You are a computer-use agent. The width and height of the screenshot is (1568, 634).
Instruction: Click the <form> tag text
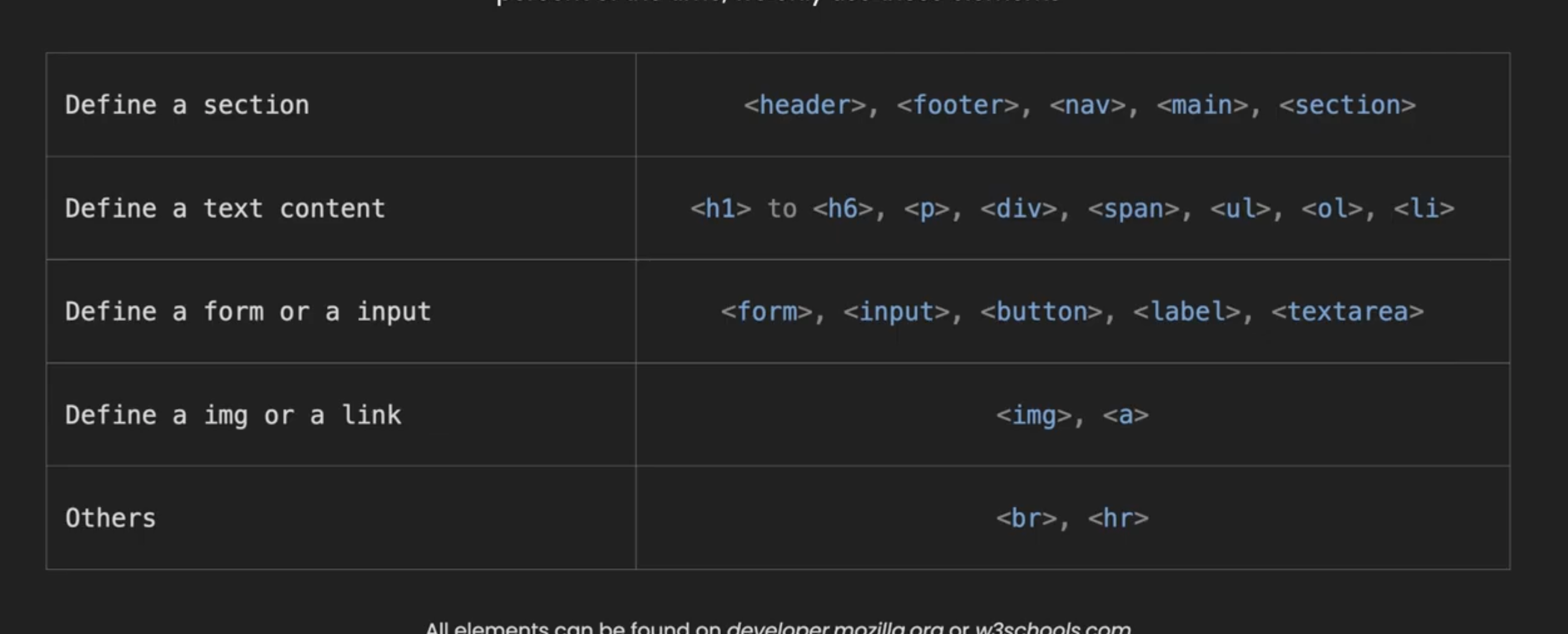[x=766, y=312]
